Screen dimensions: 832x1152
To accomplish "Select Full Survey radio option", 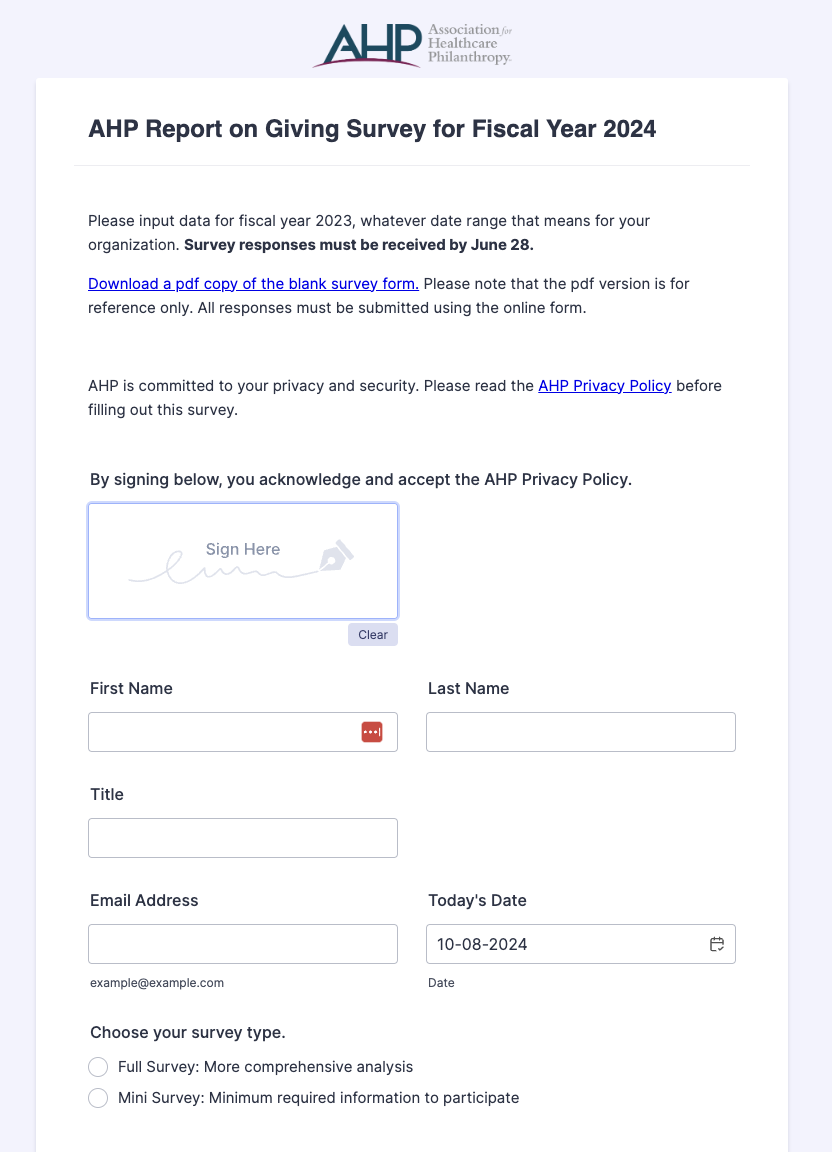I will tap(98, 1067).
